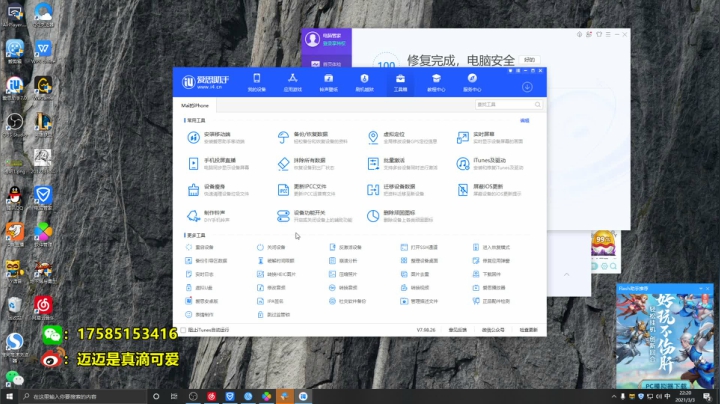The width and height of the screenshot is (720, 404).
Task: Click the Windows Start button
Action: (x=9, y=396)
